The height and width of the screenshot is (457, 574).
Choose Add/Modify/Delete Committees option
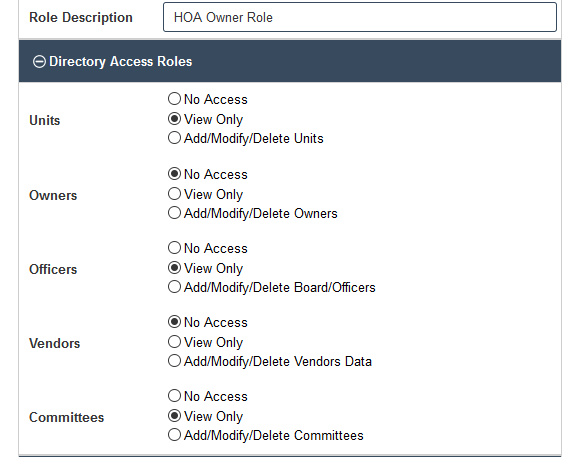[x=174, y=435]
